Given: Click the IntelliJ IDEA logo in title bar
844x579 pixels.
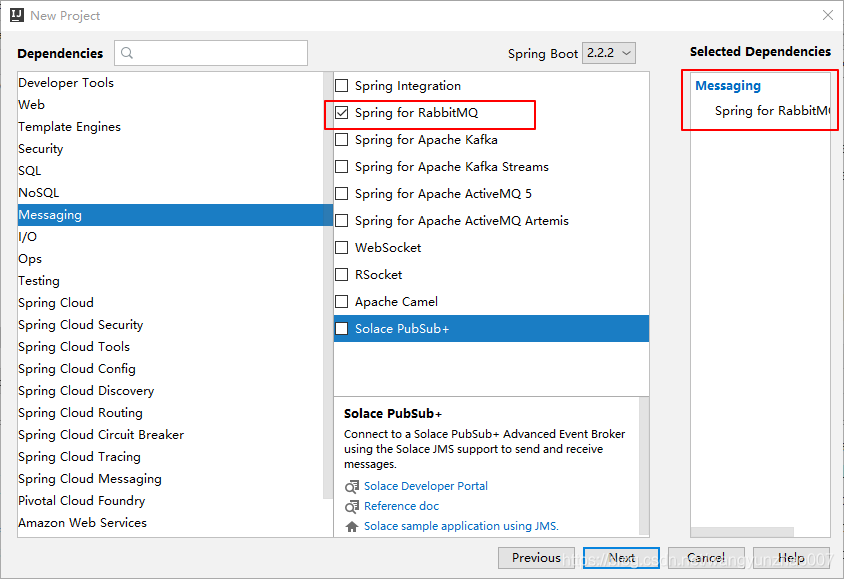Looking at the screenshot, I should pos(17,15).
